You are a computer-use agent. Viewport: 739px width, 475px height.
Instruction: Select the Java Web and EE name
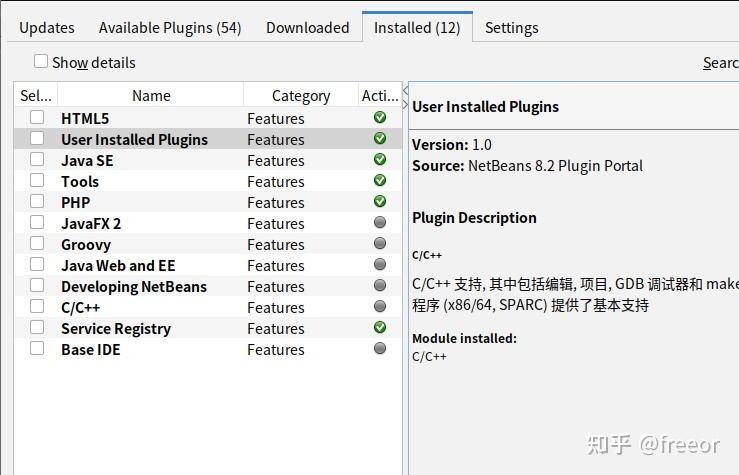point(118,265)
